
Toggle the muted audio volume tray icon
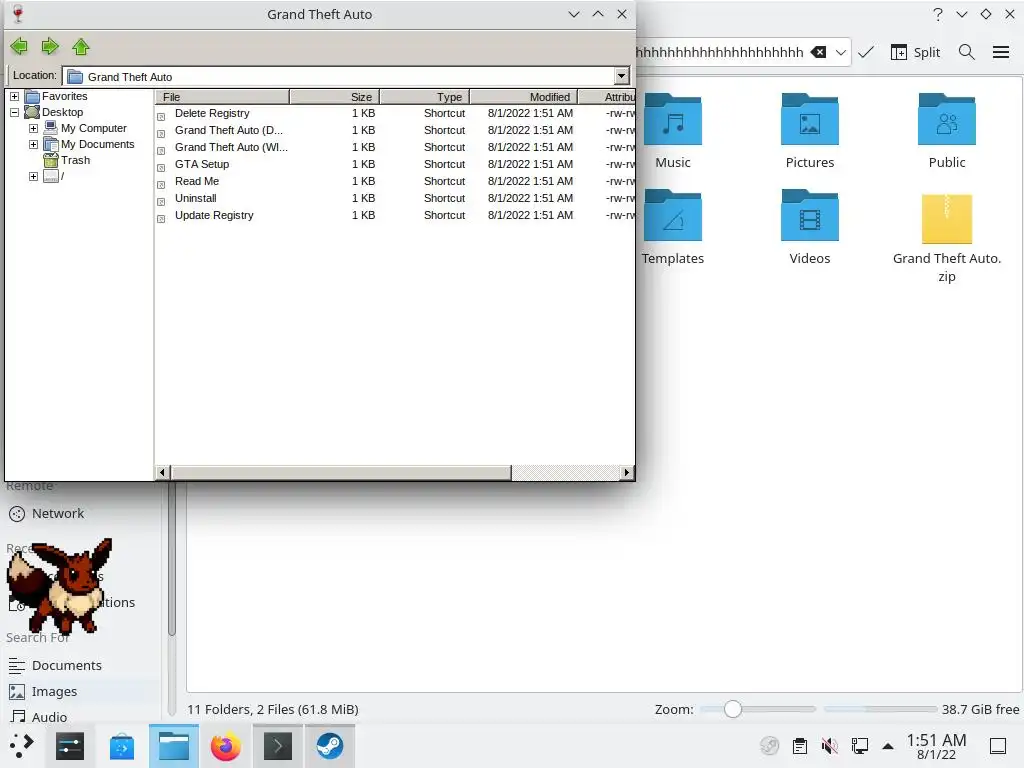tap(829, 746)
